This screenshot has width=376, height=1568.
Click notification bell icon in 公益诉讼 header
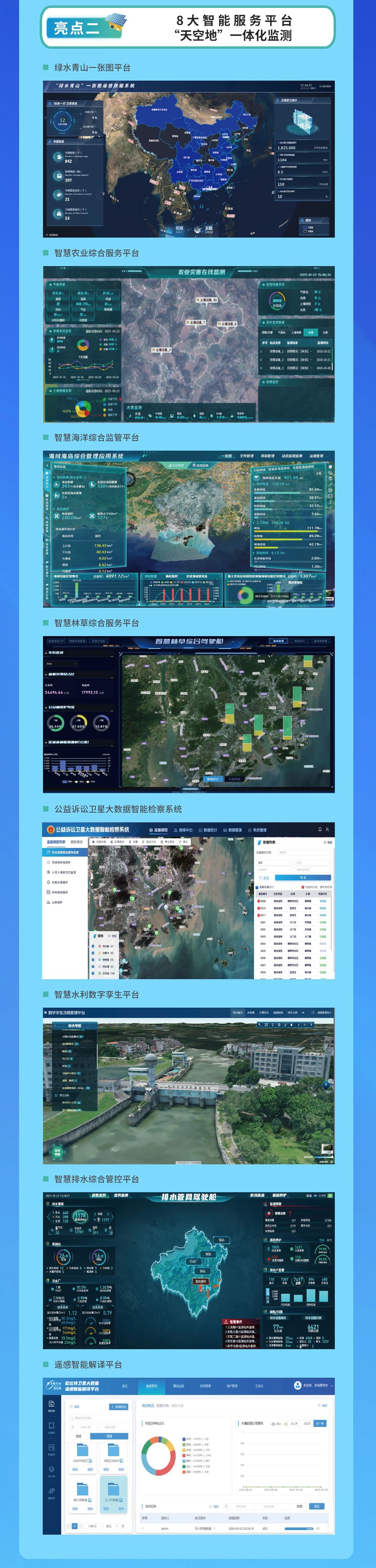pyautogui.click(x=320, y=830)
